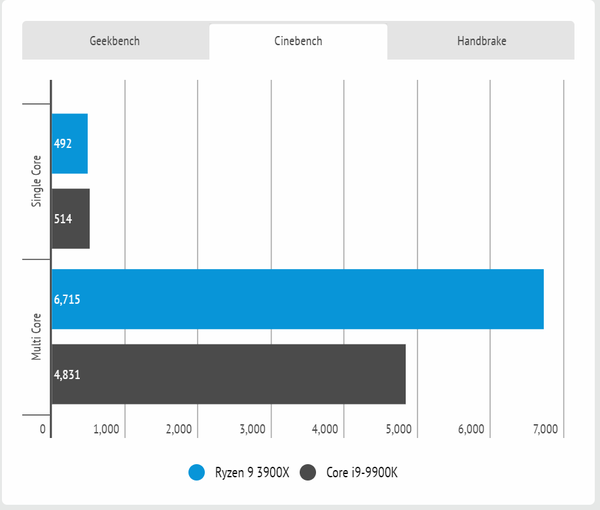The height and width of the screenshot is (510, 600).
Task: Click the 0 axis tick label
Action: (43, 429)
